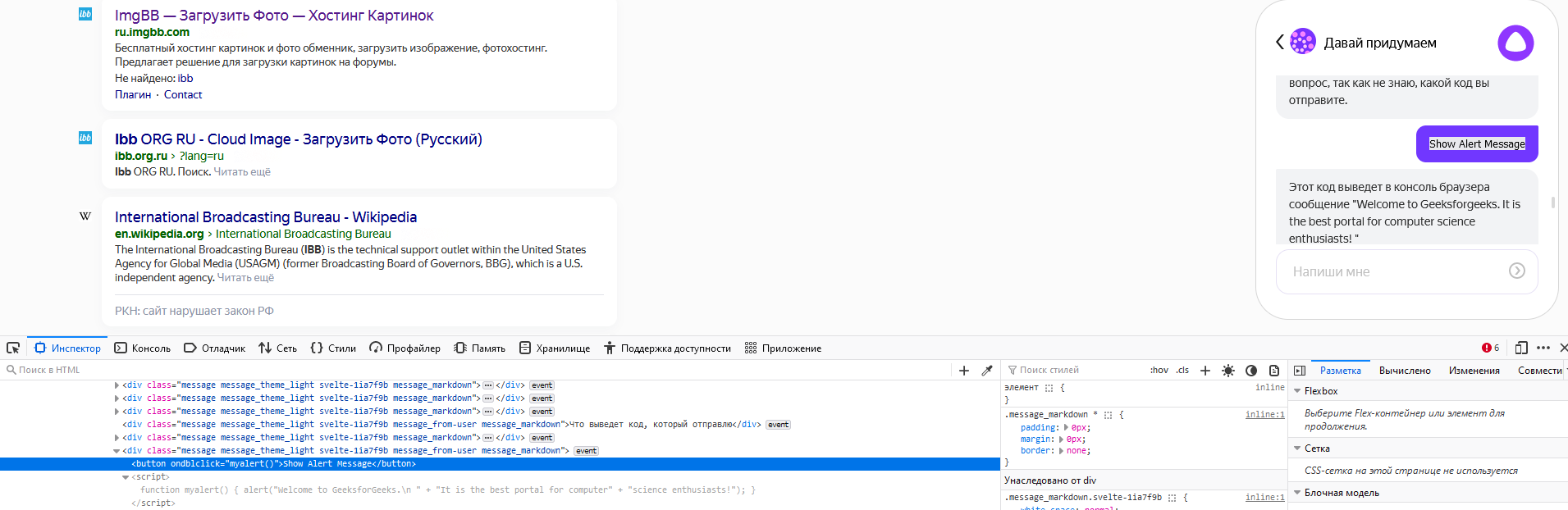The width and height of the screenshot is (1568, 510).
Task: Highlight elements matching the 'элемент' selector
Action: (1049, 388)
